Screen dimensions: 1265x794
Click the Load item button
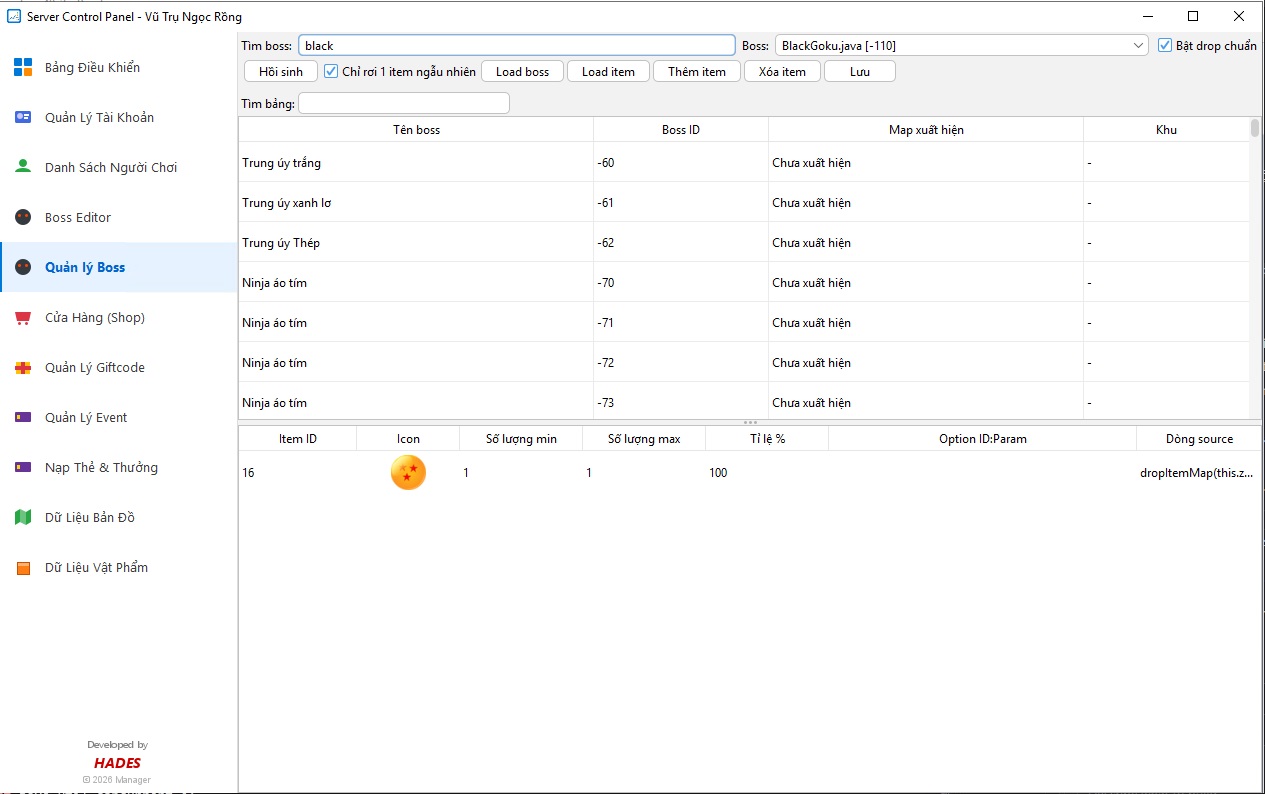(608, 71)
